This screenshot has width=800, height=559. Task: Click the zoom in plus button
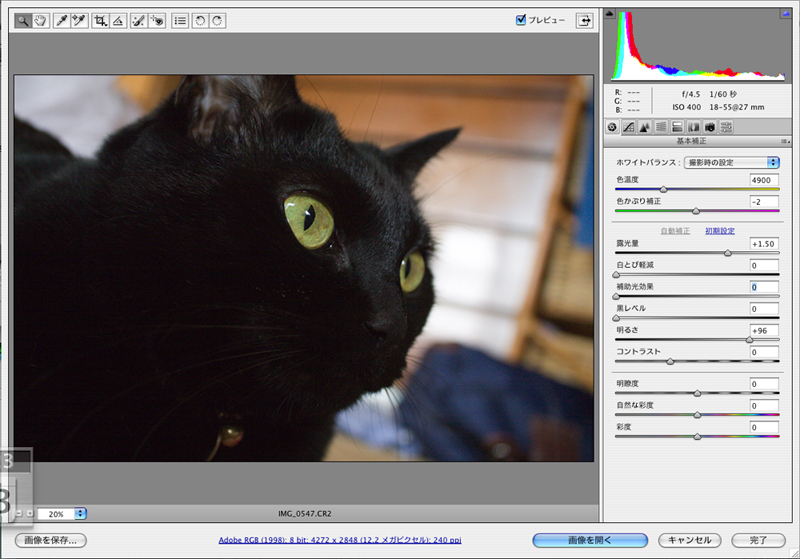(30, 514)
